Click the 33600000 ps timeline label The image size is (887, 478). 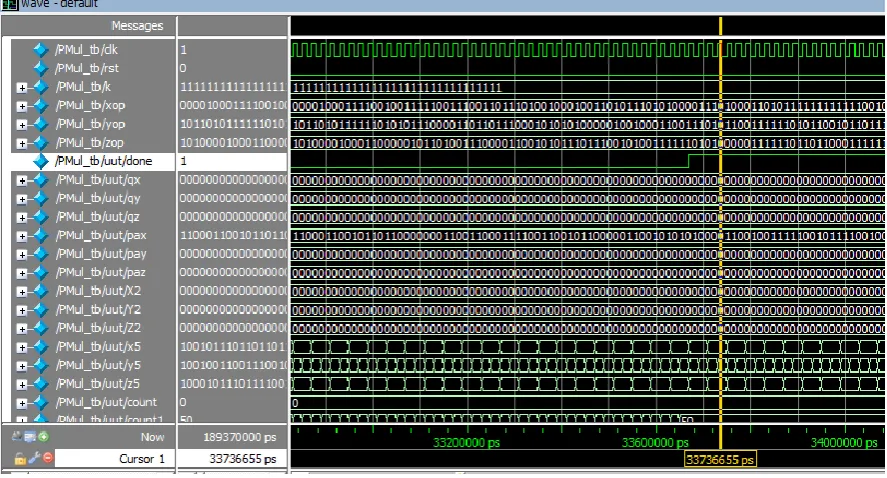click(x=655, y=442)
